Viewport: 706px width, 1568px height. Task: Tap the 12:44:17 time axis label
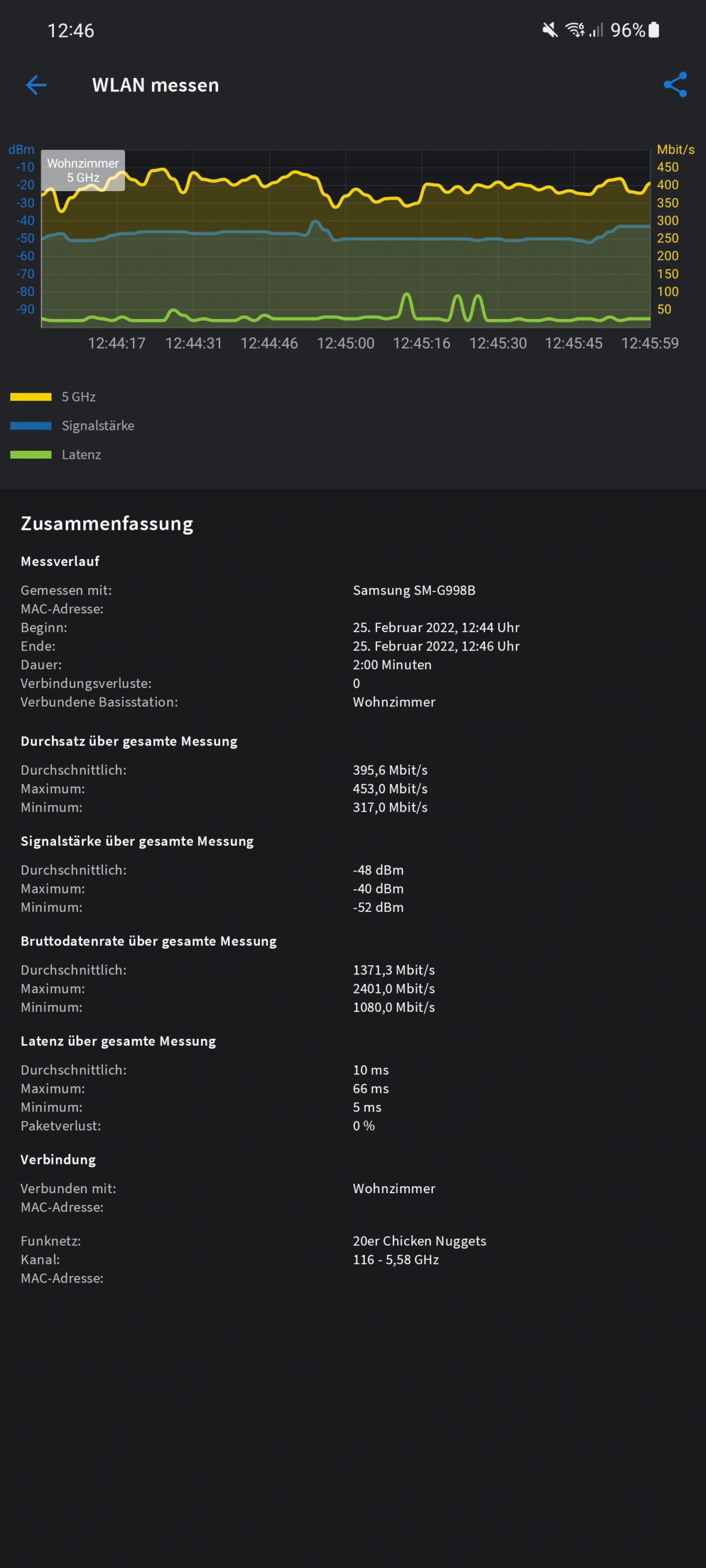point(116,343)
